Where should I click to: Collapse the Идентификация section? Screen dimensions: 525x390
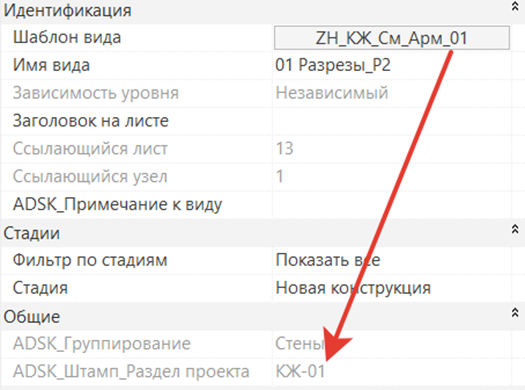(x=515, y=7)
